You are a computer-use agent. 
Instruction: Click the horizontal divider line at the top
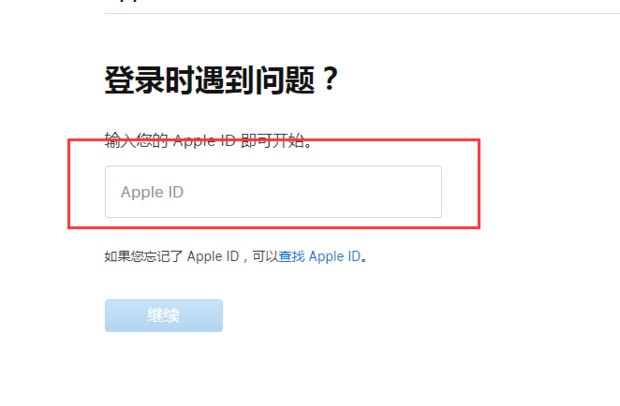pos(362,13)
